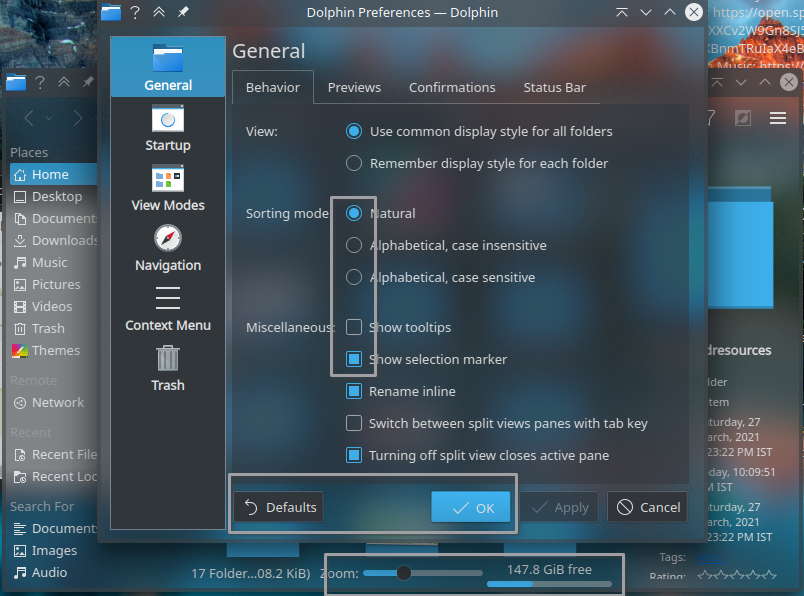Click the OK button

[x=471, y=507]
